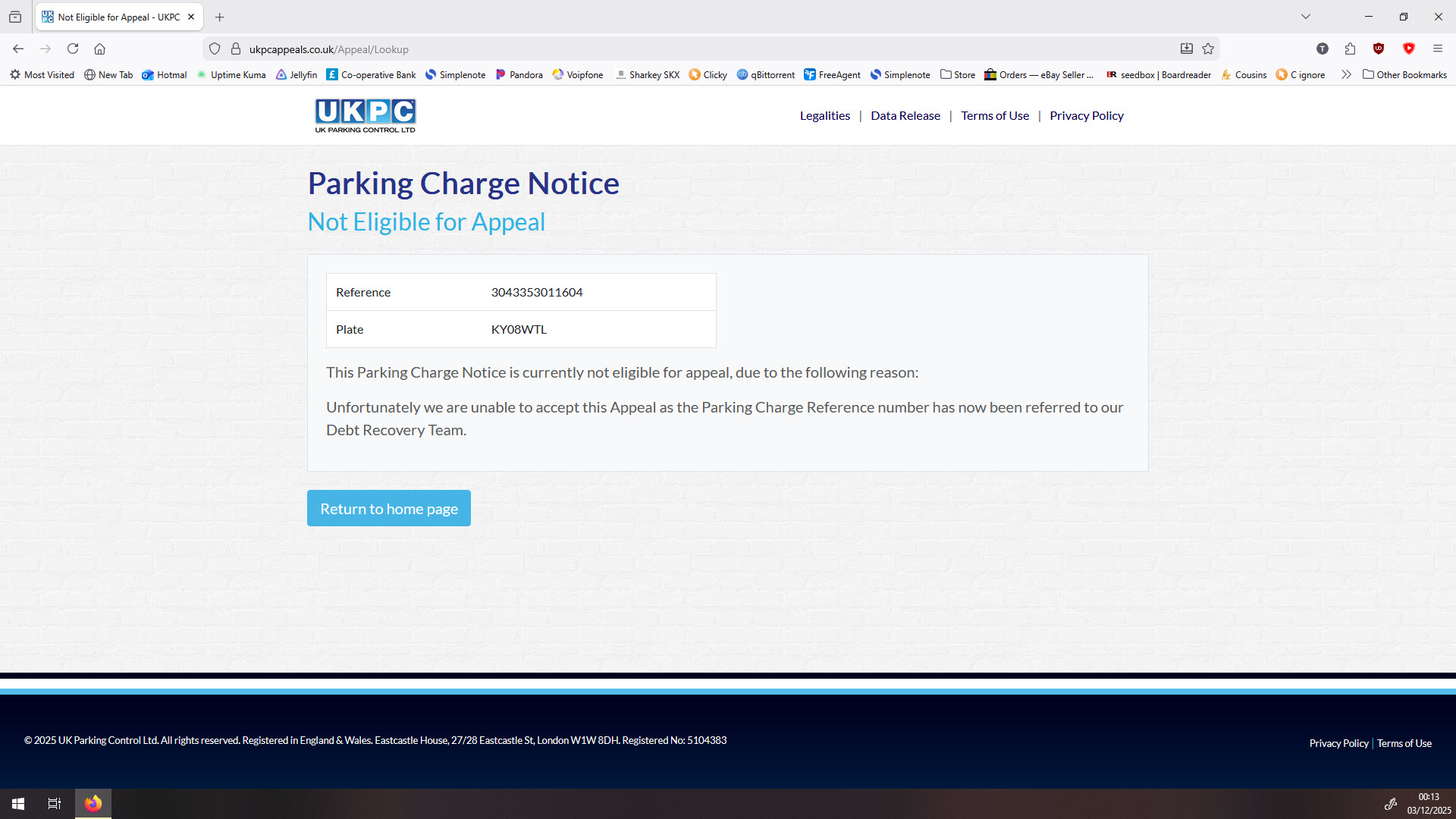Bookmark this page with the star icon
Screen dimensions: 1456x819
click(x=1208, y=49)
